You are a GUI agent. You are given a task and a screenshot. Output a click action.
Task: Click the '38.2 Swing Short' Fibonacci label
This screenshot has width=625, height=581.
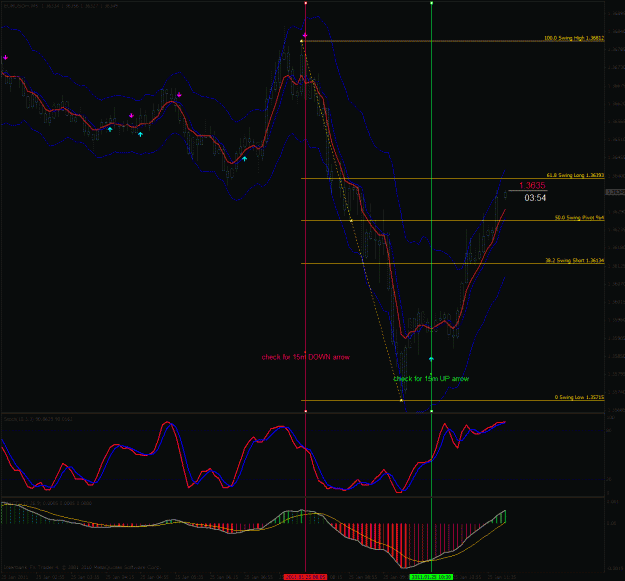point(574,260)
